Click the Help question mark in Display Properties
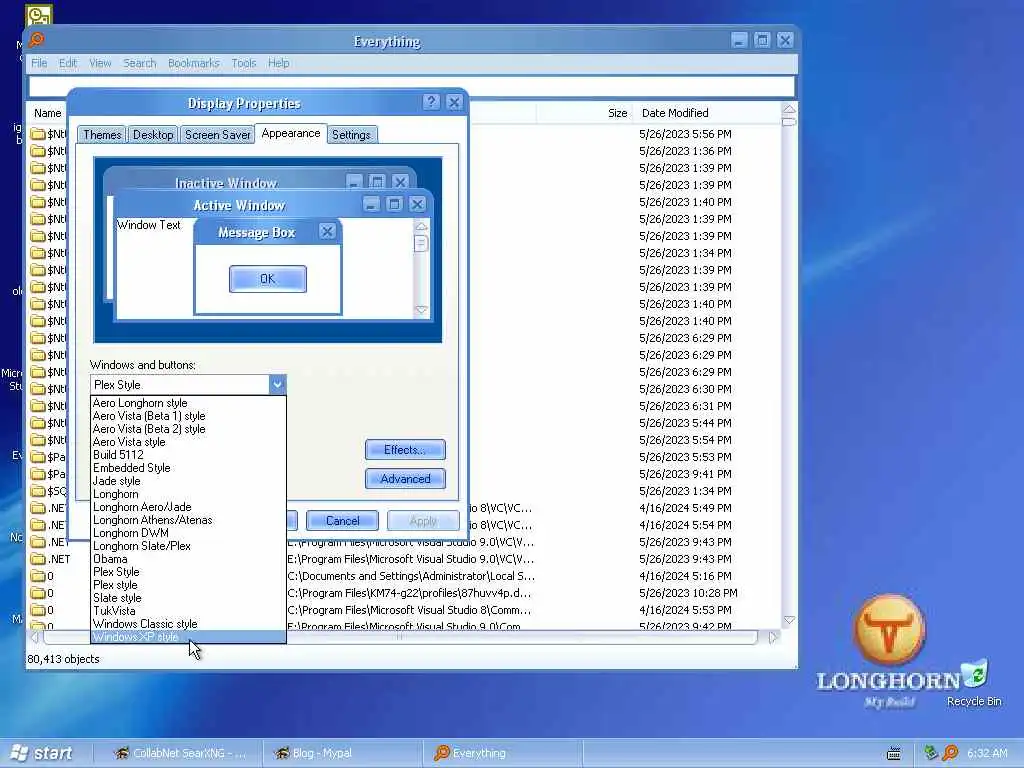1024x768 pixels. (x=431, y=102)
